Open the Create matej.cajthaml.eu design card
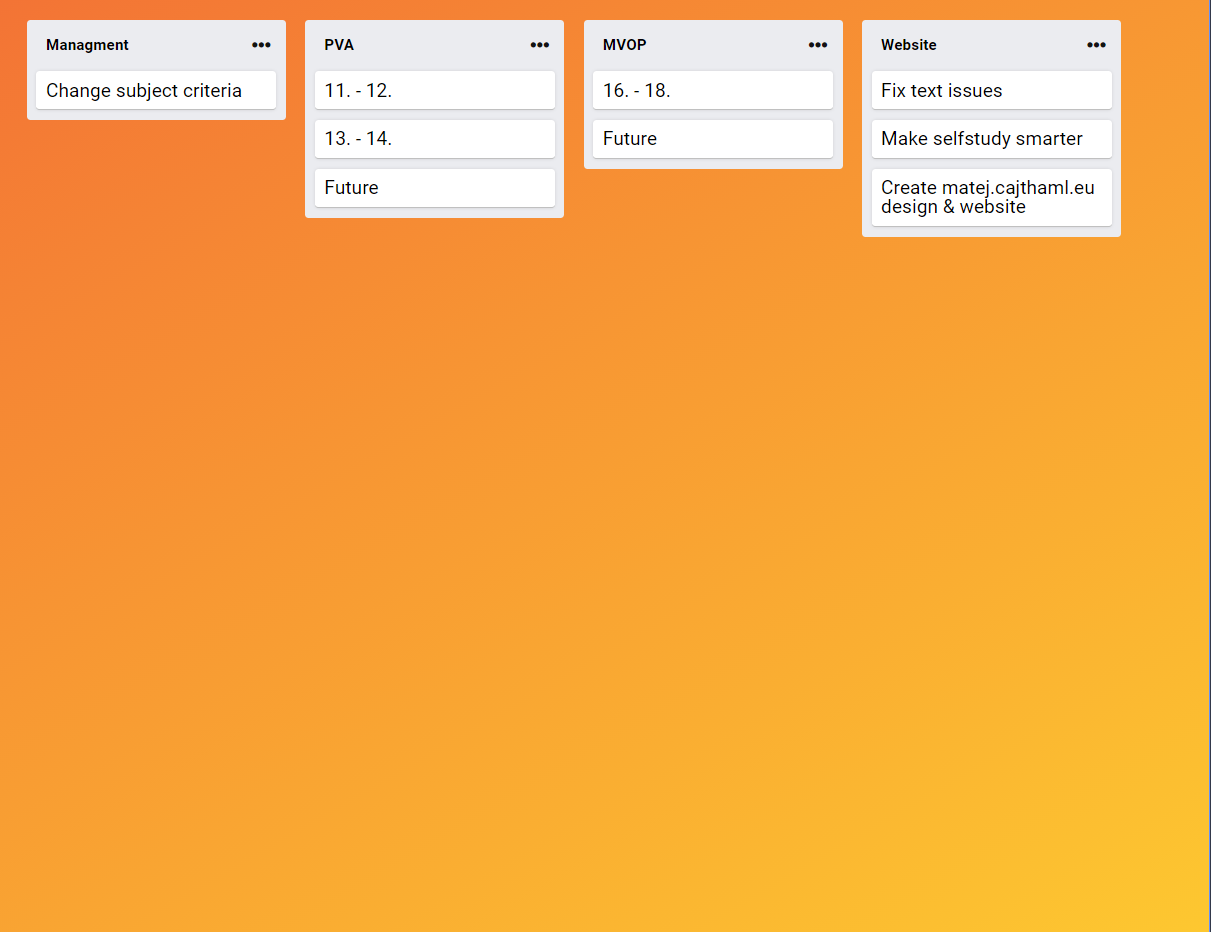Image resolution: width=1211 pixels, height=932 pixels. (991, 197)
